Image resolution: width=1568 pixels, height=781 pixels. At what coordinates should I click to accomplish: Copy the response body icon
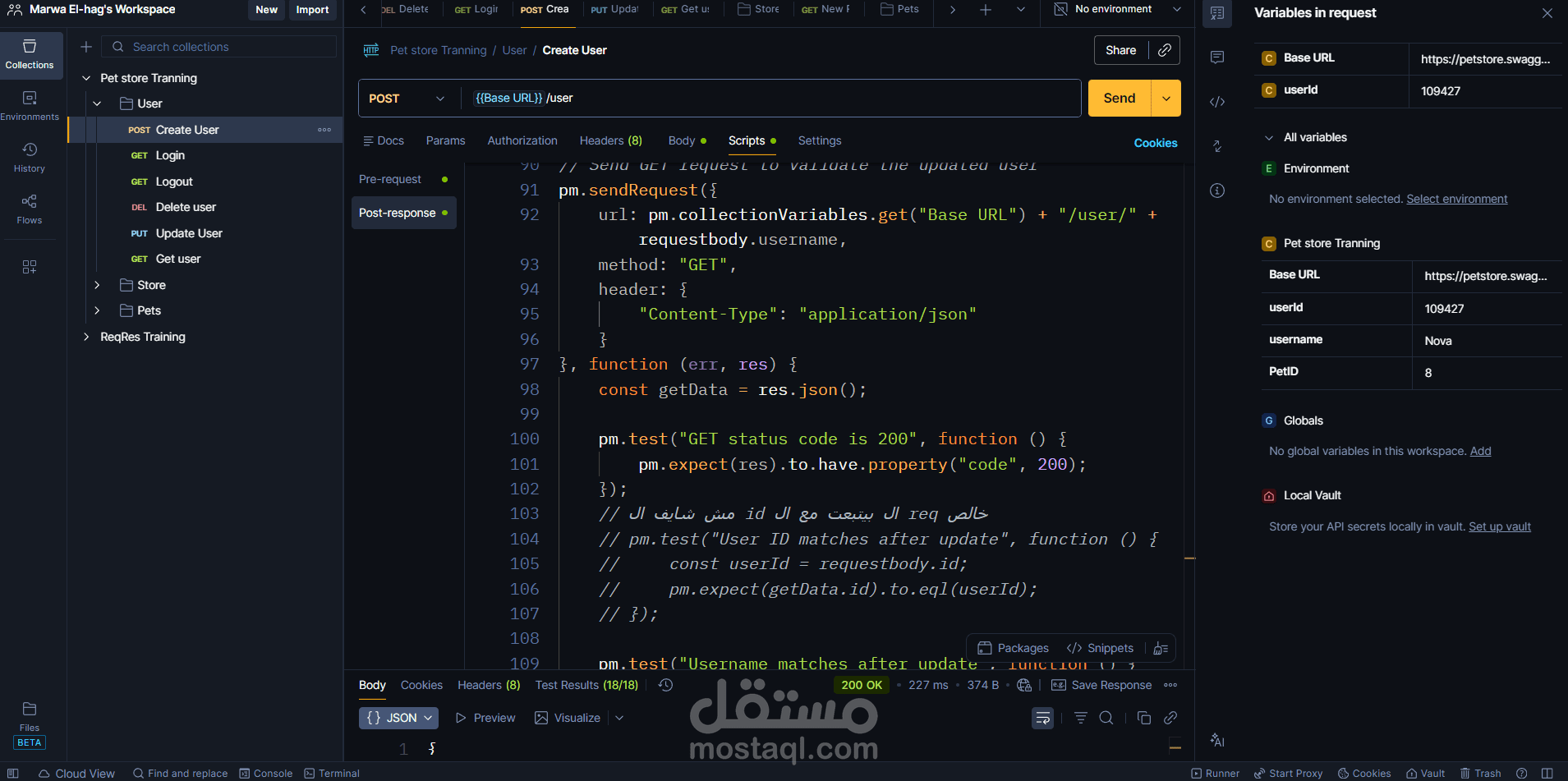tap(1144, 718)
